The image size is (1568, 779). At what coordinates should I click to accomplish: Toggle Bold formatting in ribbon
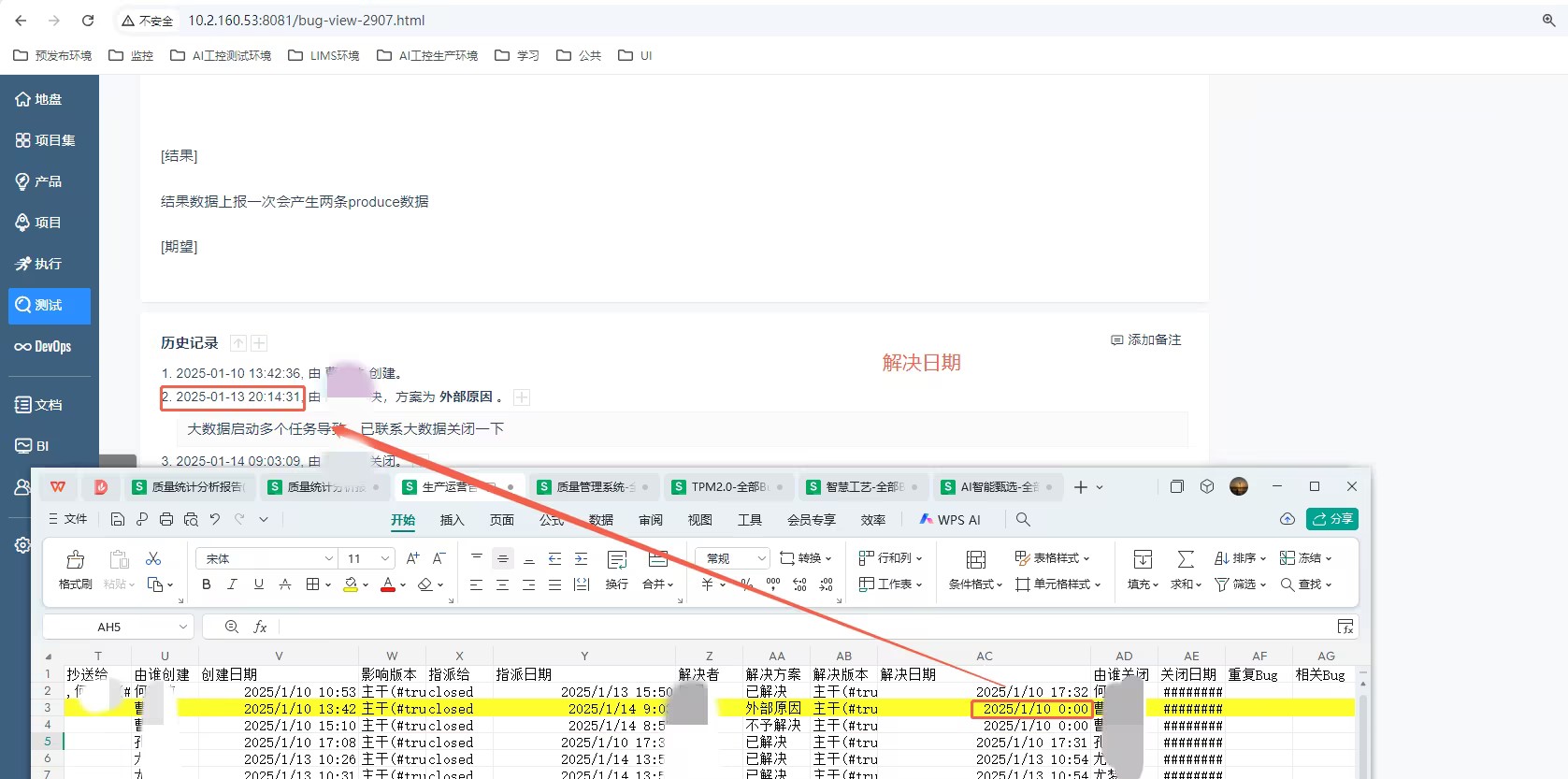click(207, 584)
